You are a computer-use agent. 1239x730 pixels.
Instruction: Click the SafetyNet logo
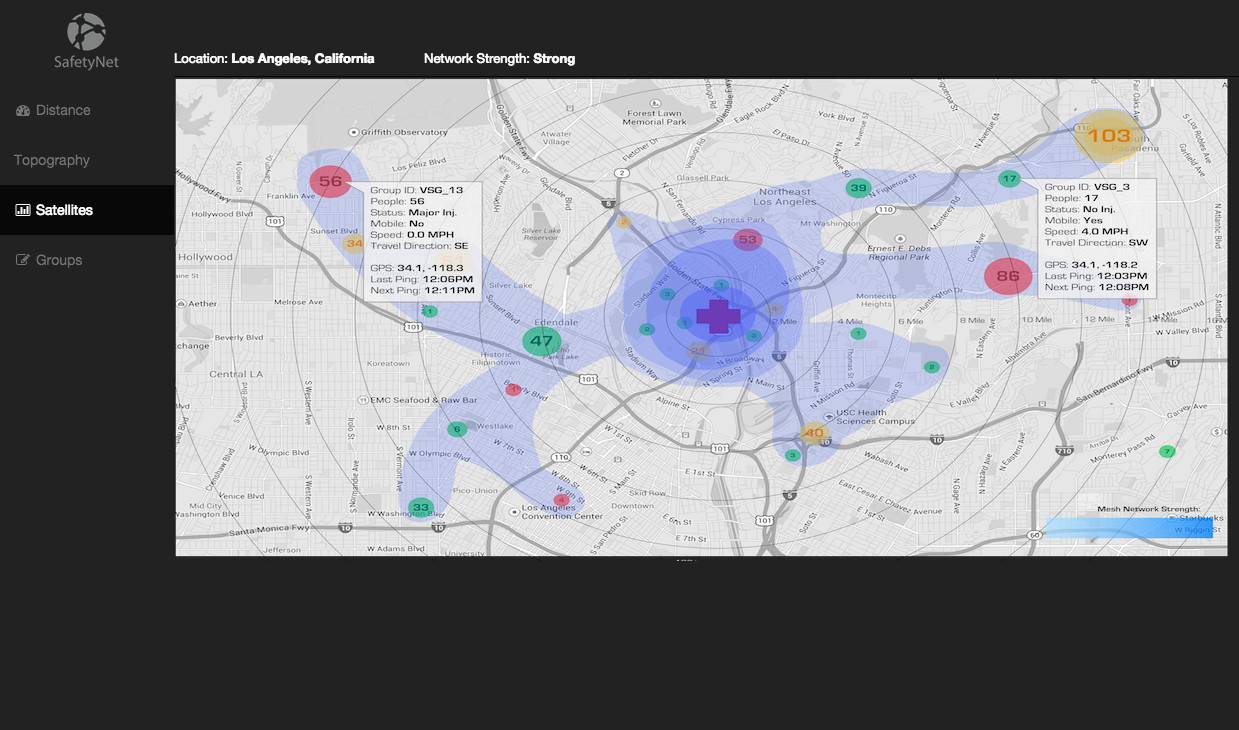click(x=86, y=41)
